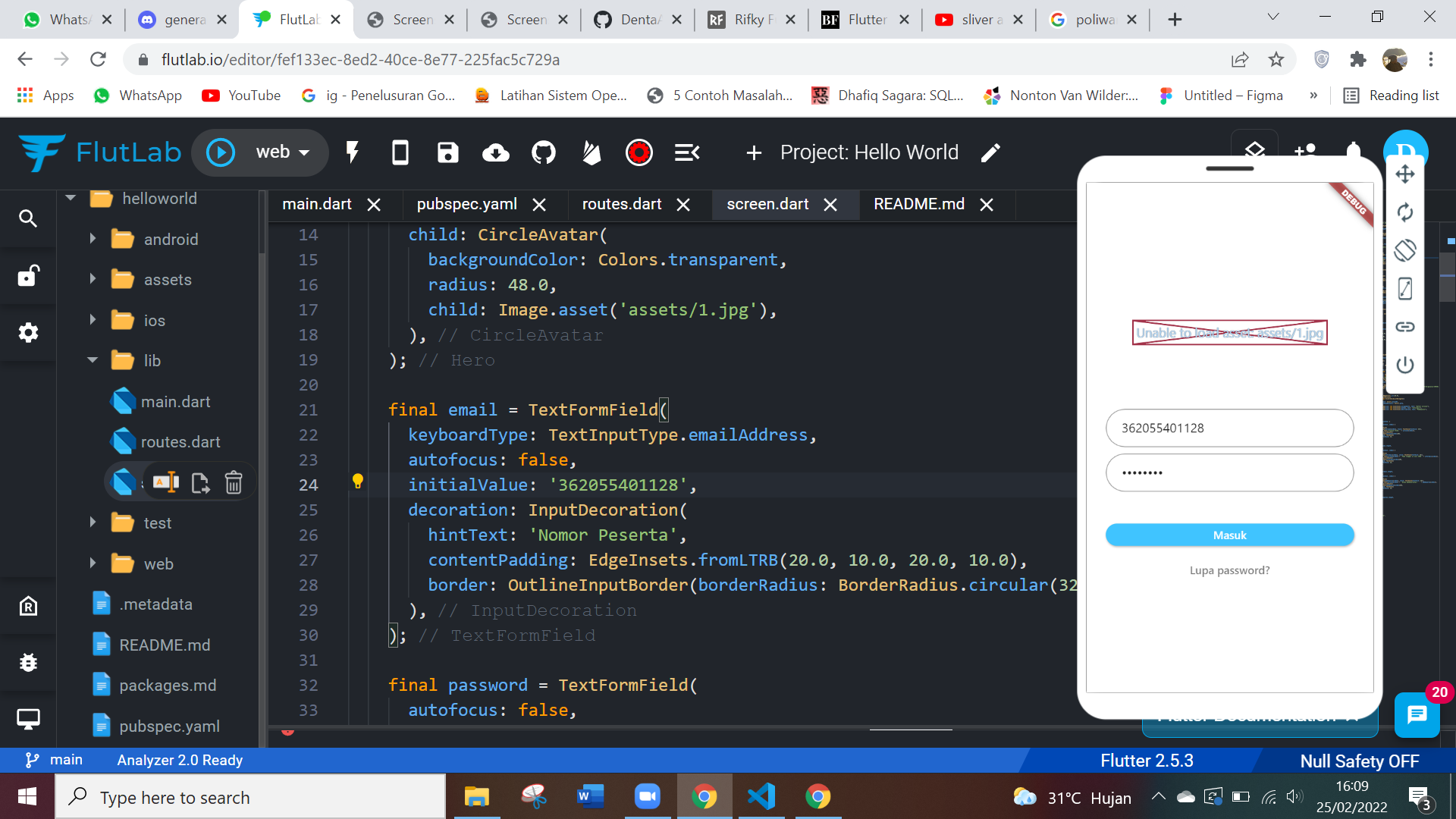Screen dimensions: 1456x819
Task: Run the project with the lightning build icon
Action: (x=351, y=152)
